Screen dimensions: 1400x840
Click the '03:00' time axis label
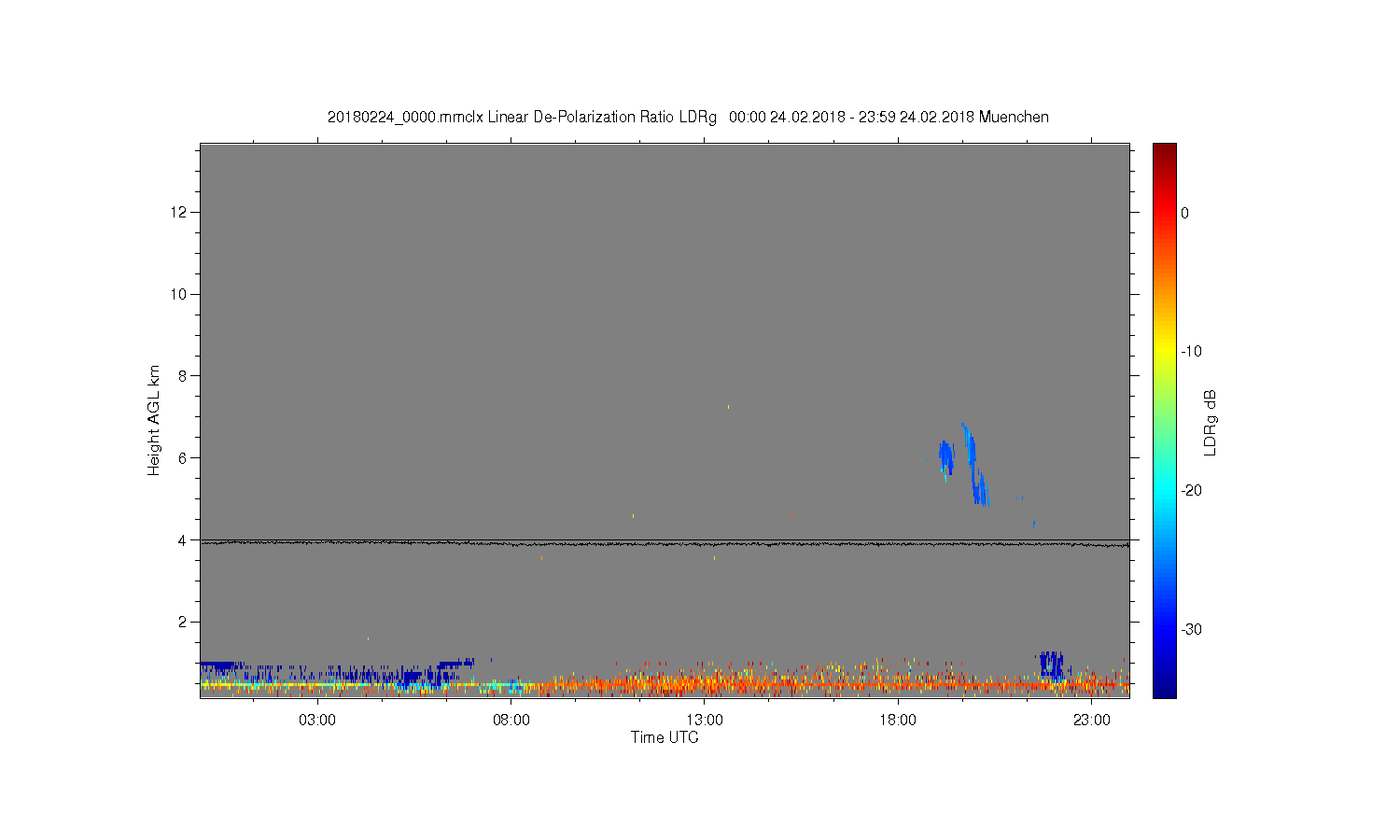click(x=317, y=721)
